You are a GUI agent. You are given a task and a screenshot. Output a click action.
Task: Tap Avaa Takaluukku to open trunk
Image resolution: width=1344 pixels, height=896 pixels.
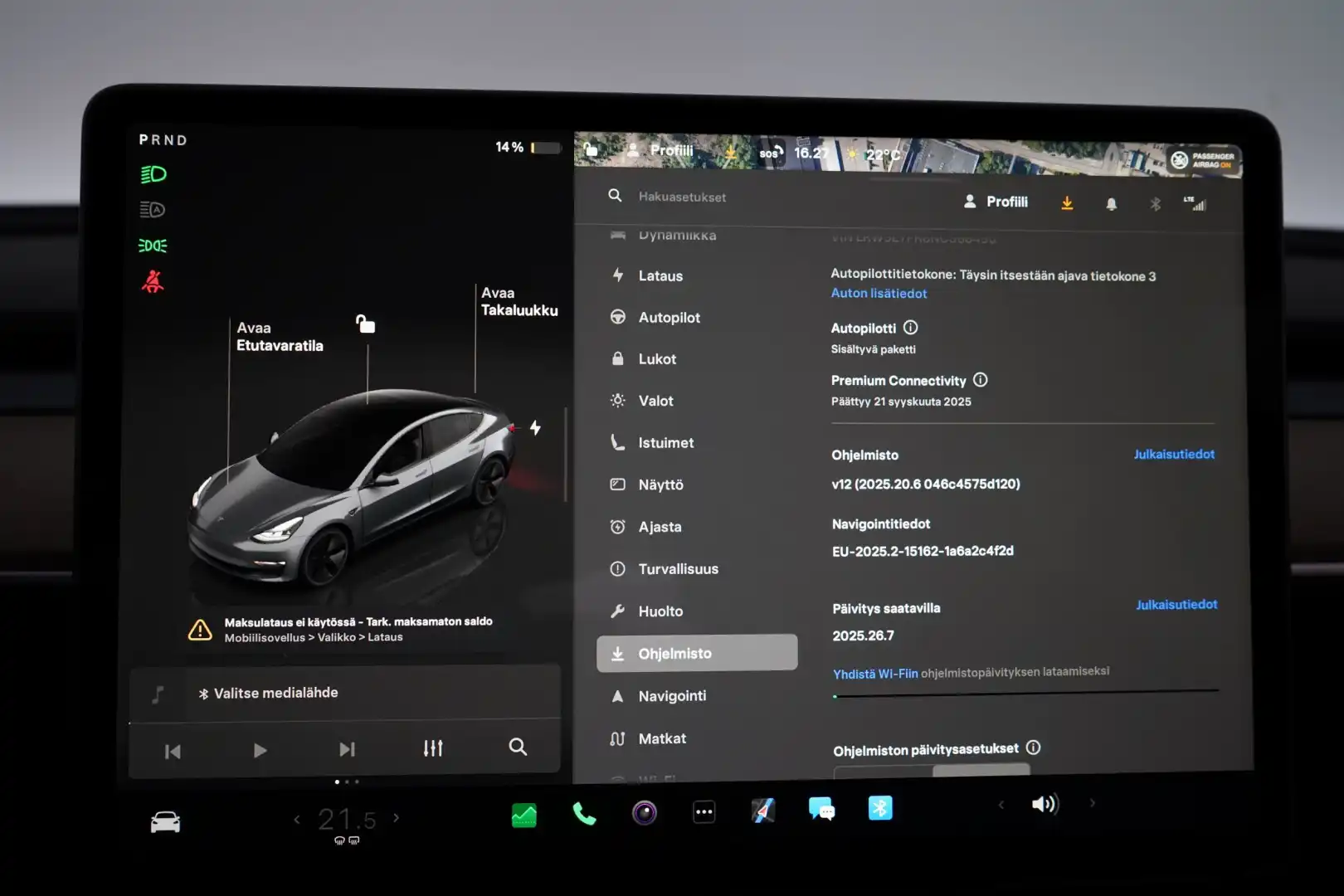(x=519, y=301)
